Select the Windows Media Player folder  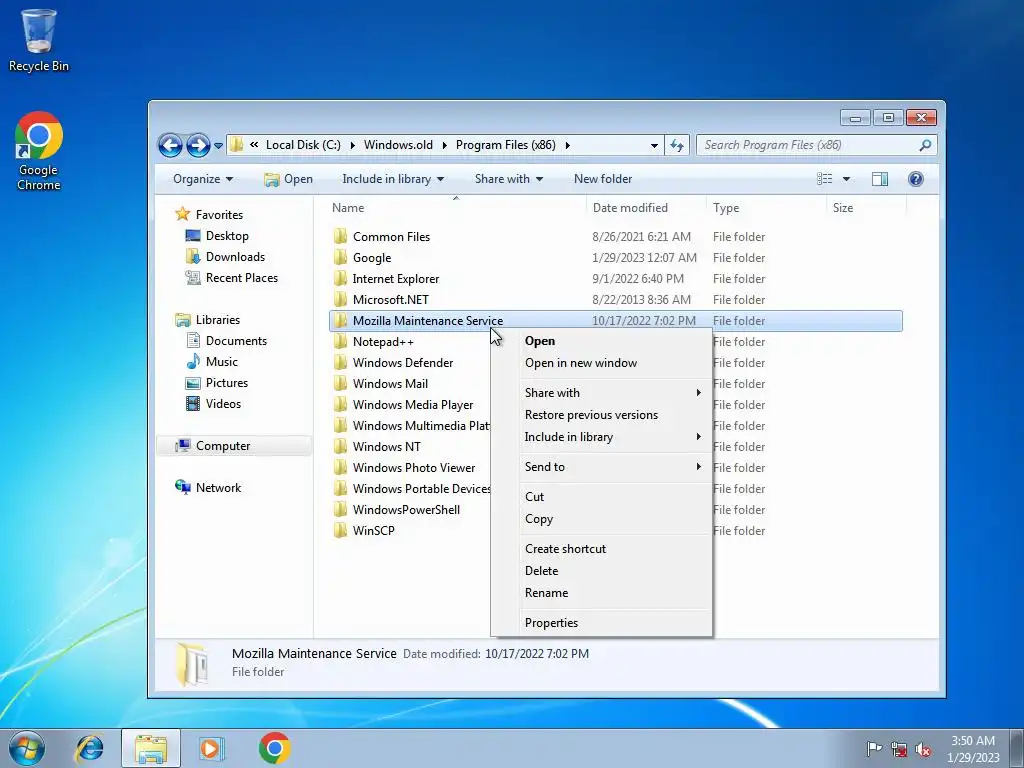click(413, 404)
